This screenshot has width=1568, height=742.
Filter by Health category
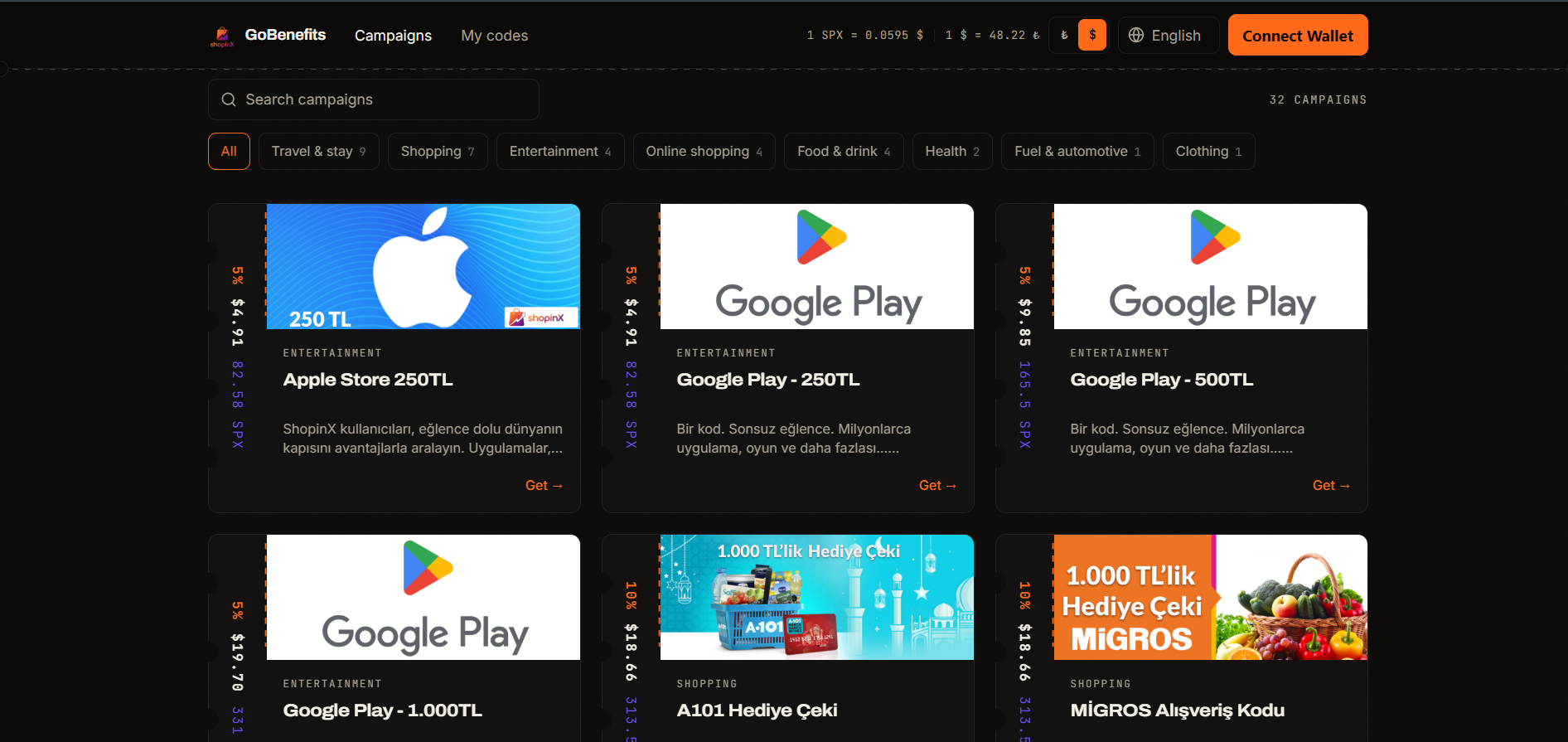click(x=952, y=152)
